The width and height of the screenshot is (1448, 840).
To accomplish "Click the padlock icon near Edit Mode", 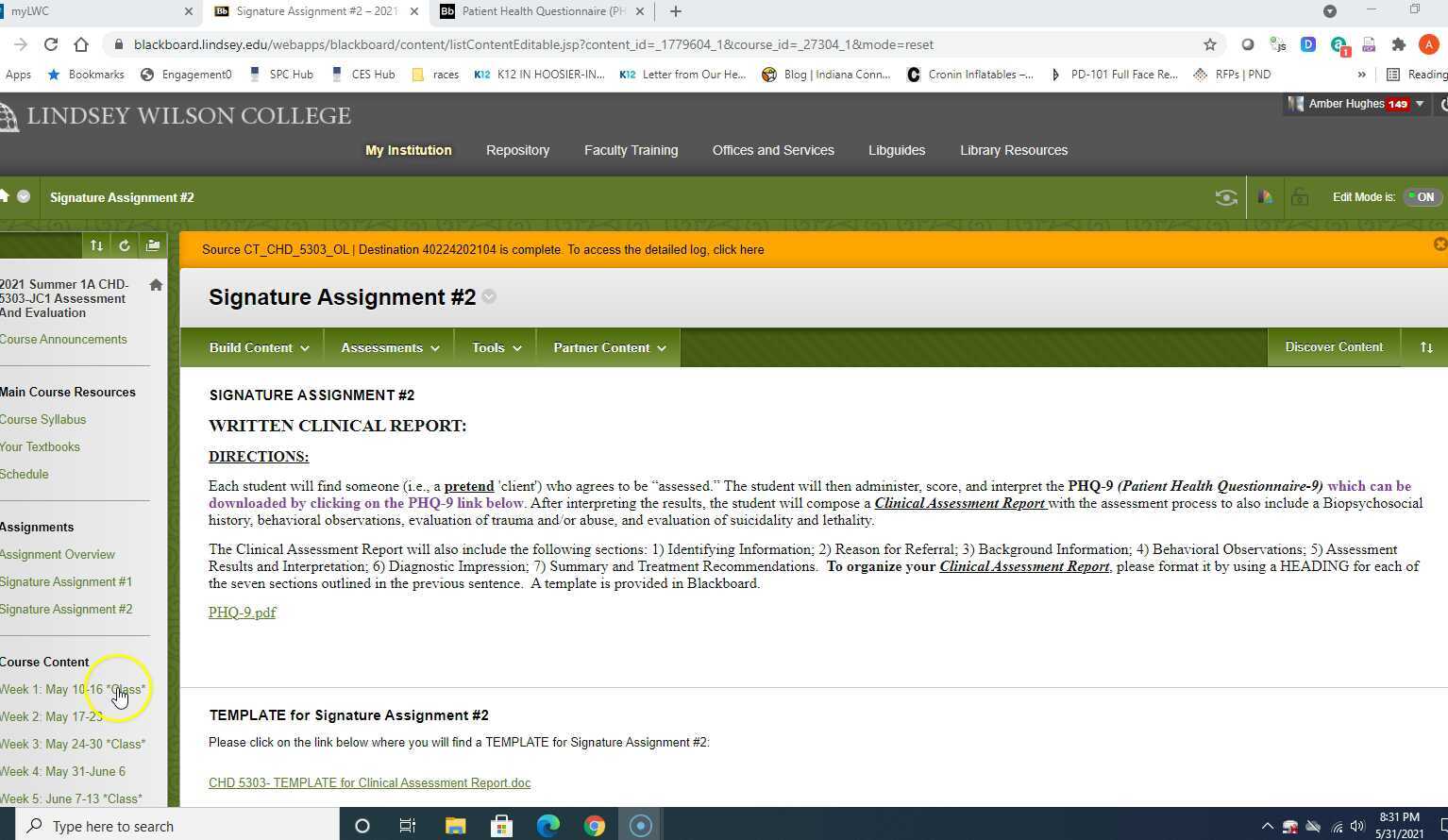I will (1300, 197).
